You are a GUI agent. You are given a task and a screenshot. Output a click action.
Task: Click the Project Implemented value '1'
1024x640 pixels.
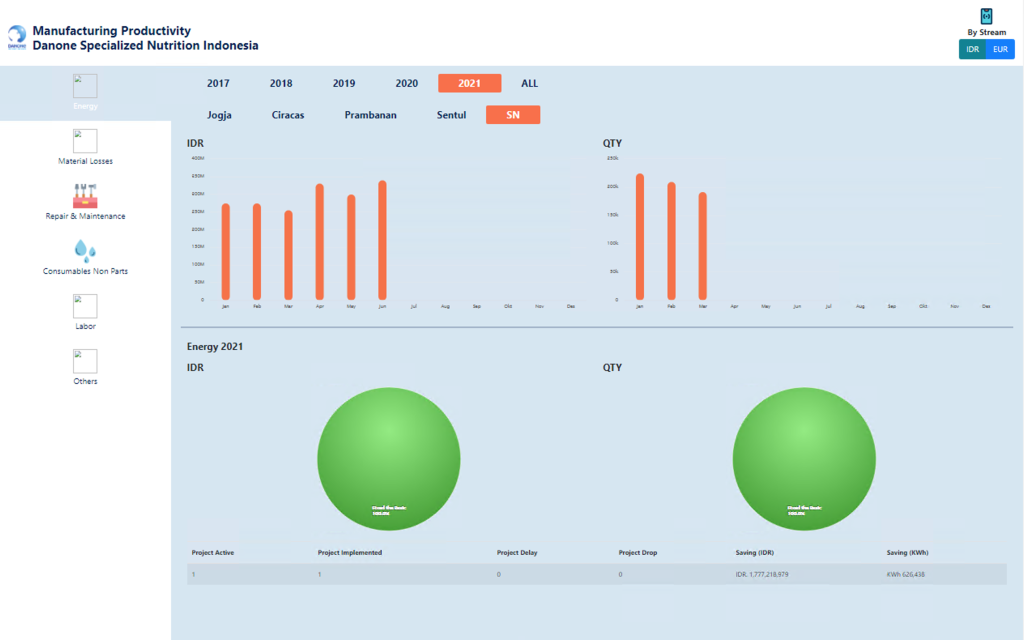click(x=319, y=575)
